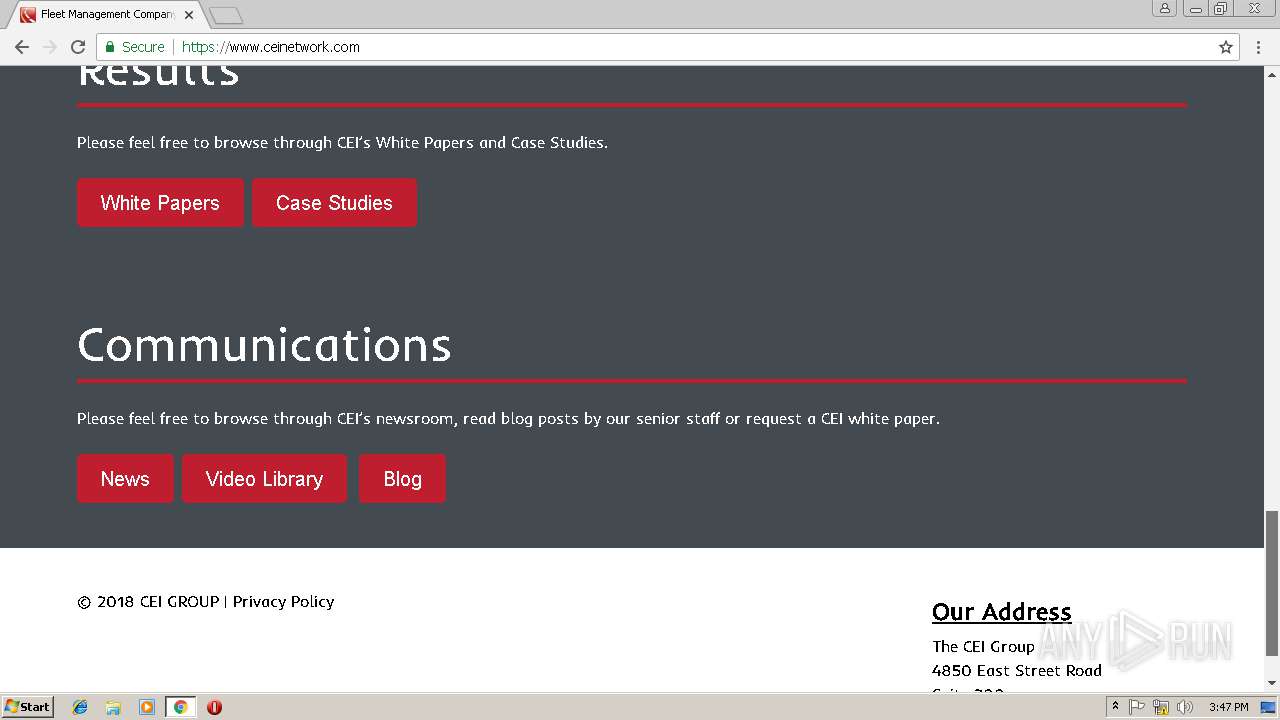Screen dimensions: 1280x720
Task: Click the browser back arrow
Action: click(x=22, y=47)
